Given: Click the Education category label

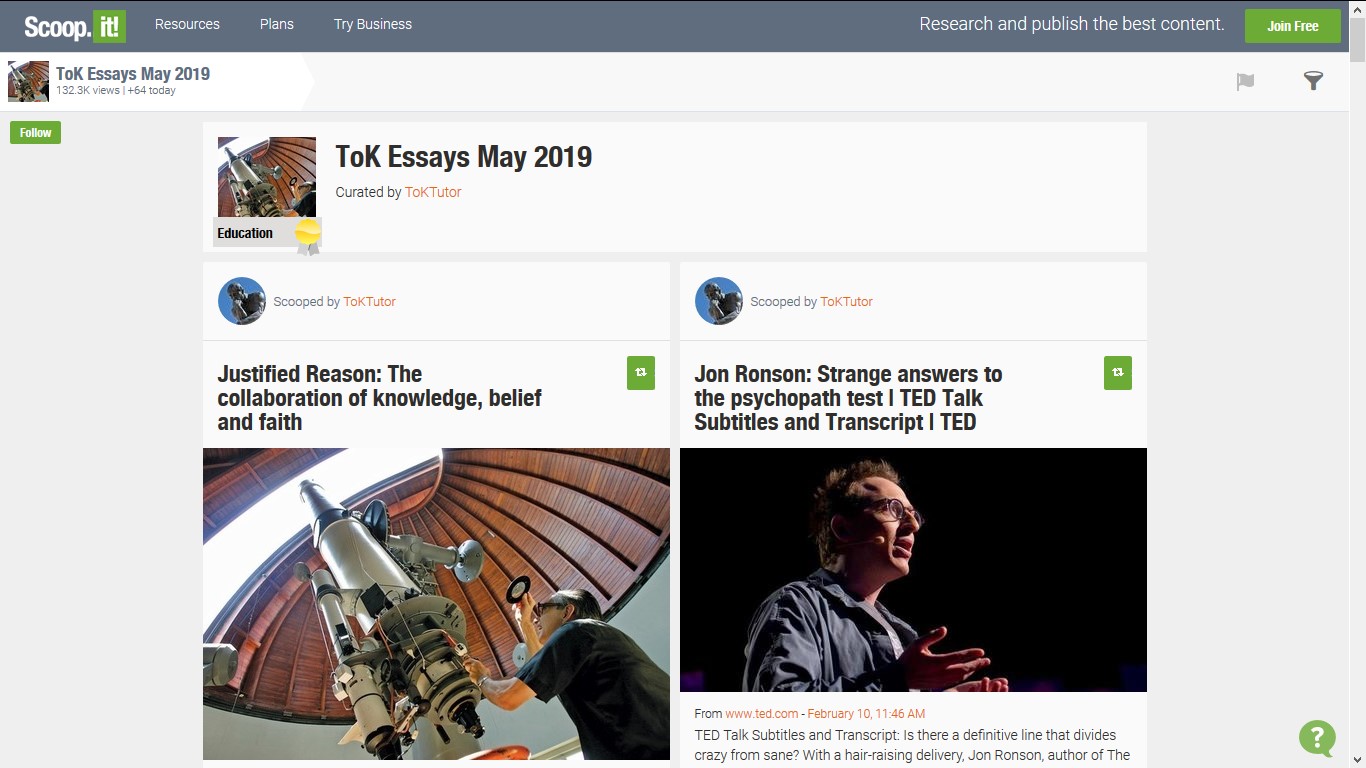Looking at the screenshot, I should click(x=245, y=233).
